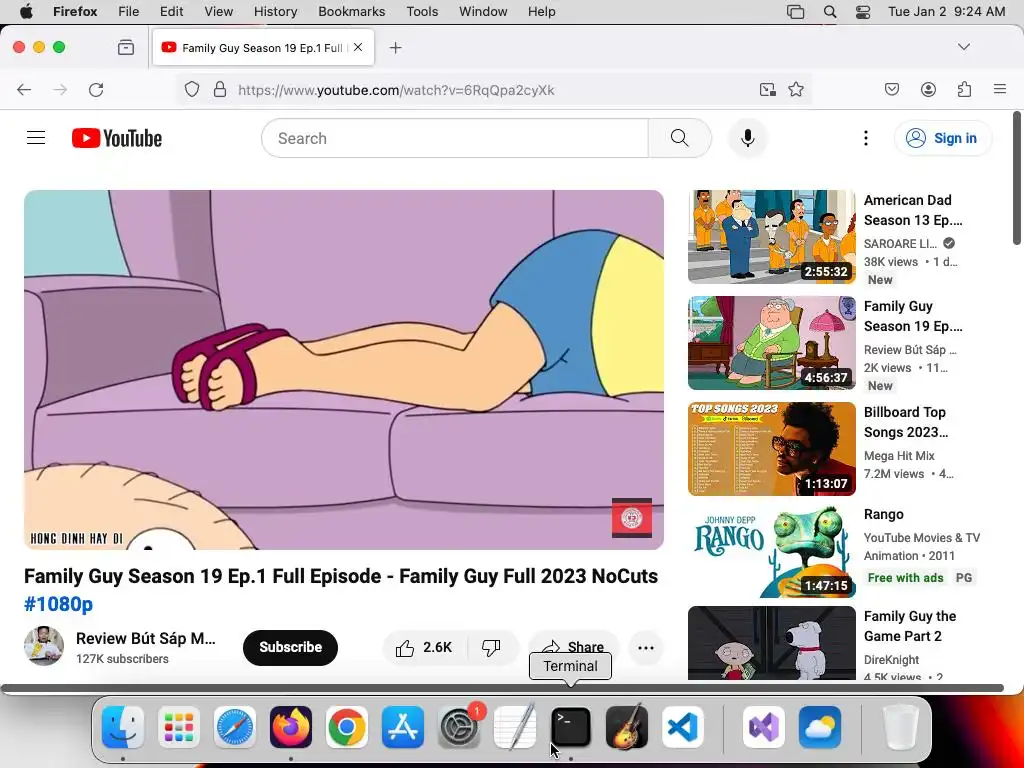This screenshot has height=768, width=1024.
Task: Open the #1080p hashtag link
Action: 58,604
